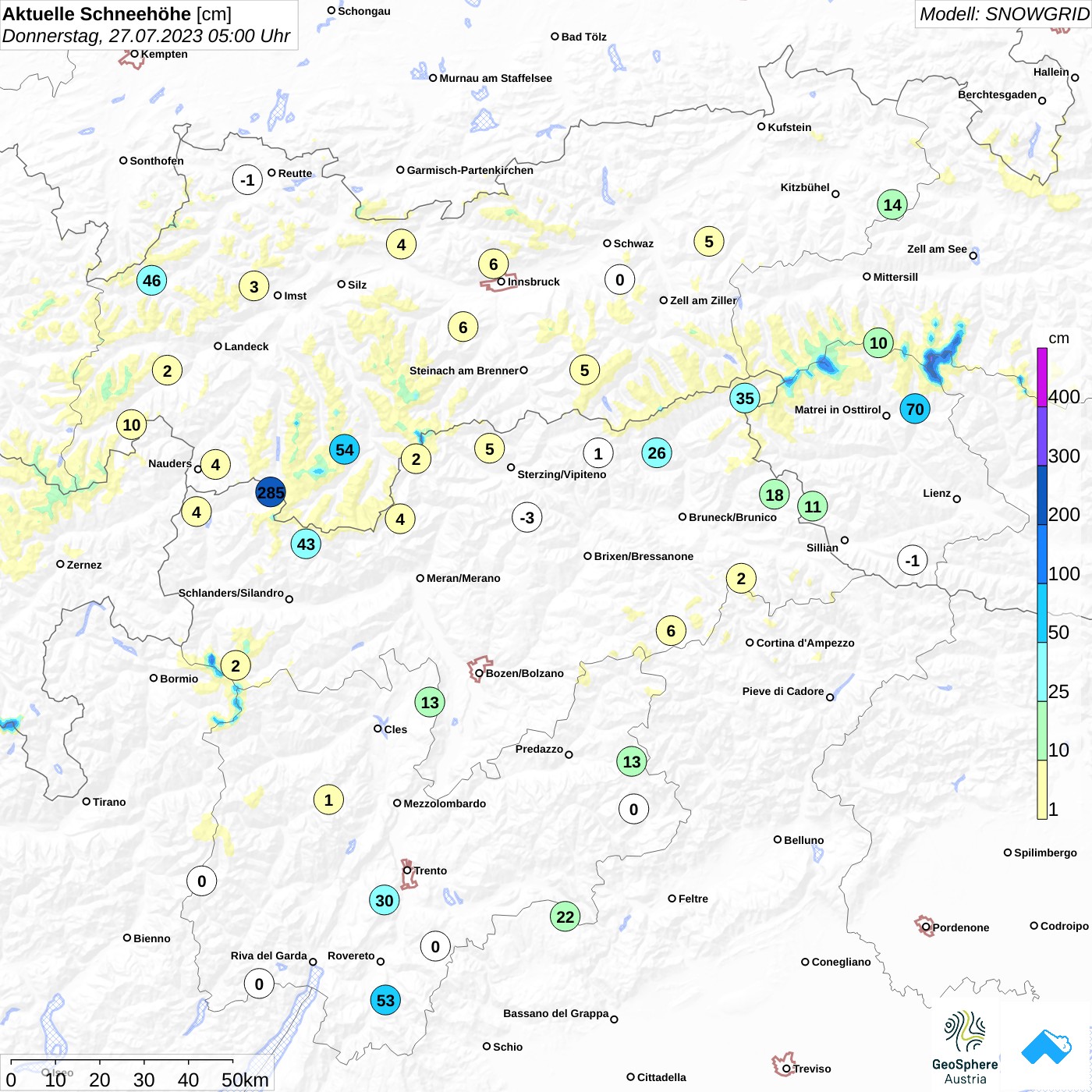1092x1092 pixels.
Task: Select the 35 cm station marker
Action: (745, 398)
